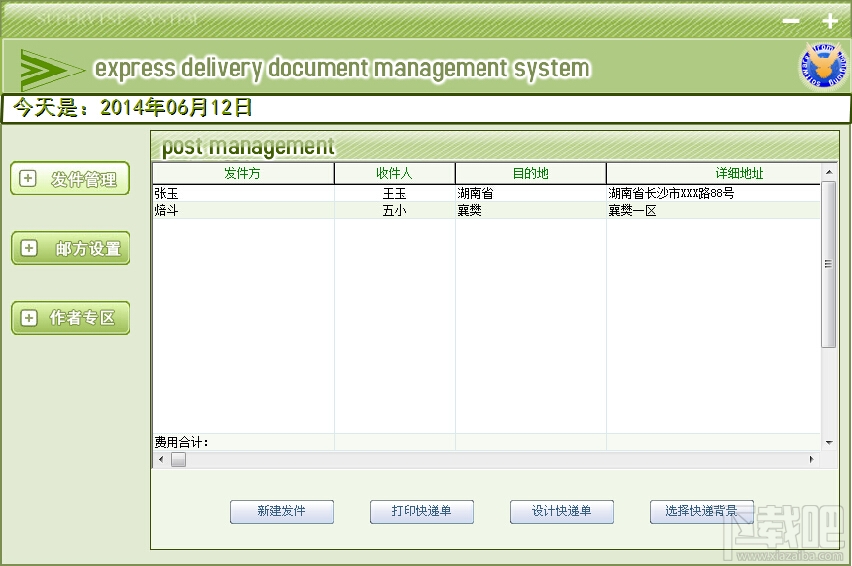Viewport: 852px width, 566px height.
Task: Sort by the 收件人 column header
Action: click(x=394, y=173)
